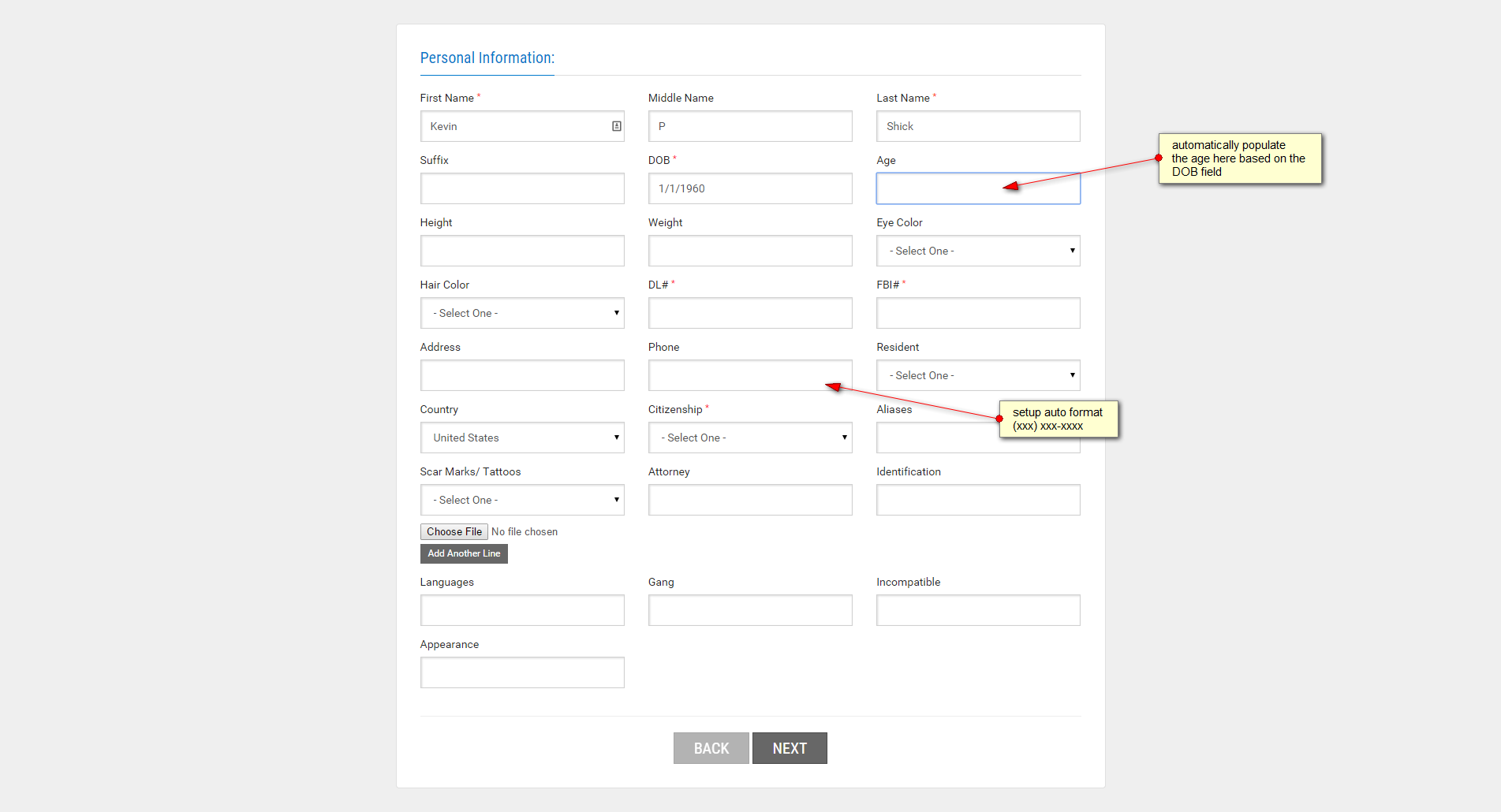
Task: Click the contact card icon in First Name
Action: point(617,126)
